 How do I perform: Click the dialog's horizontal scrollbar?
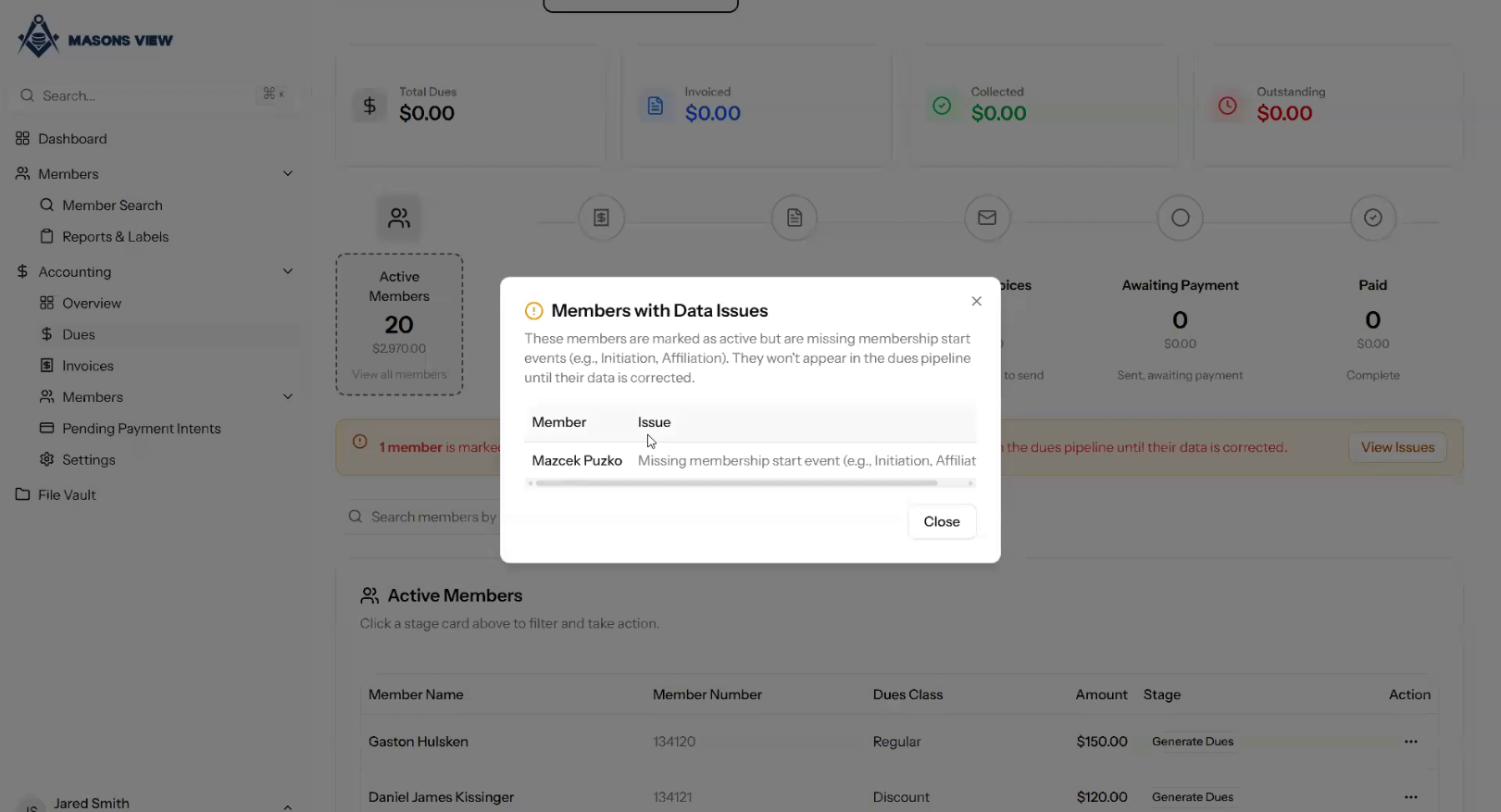[x=736, y=483]
